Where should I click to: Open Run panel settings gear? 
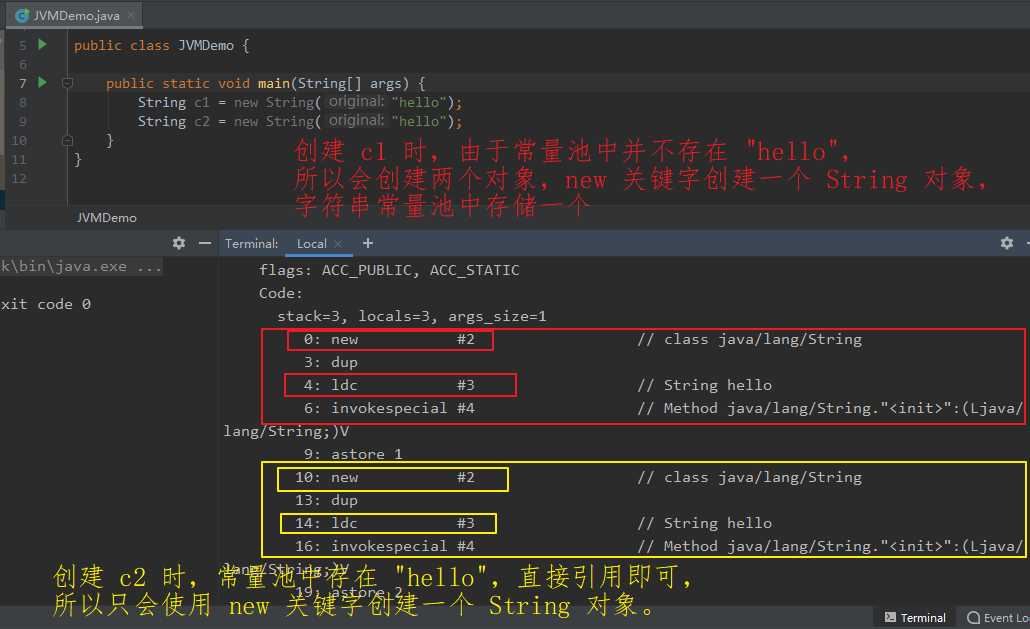[179, 243]
